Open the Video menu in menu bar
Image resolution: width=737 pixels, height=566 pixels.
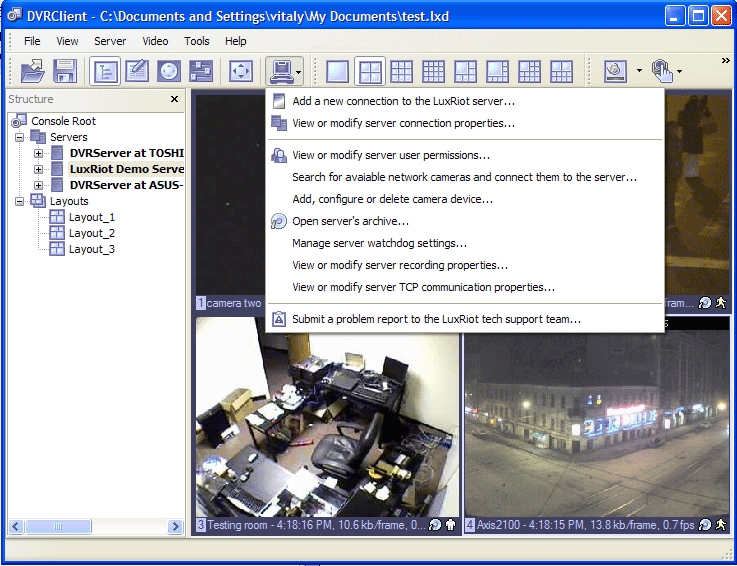(155, 41)
